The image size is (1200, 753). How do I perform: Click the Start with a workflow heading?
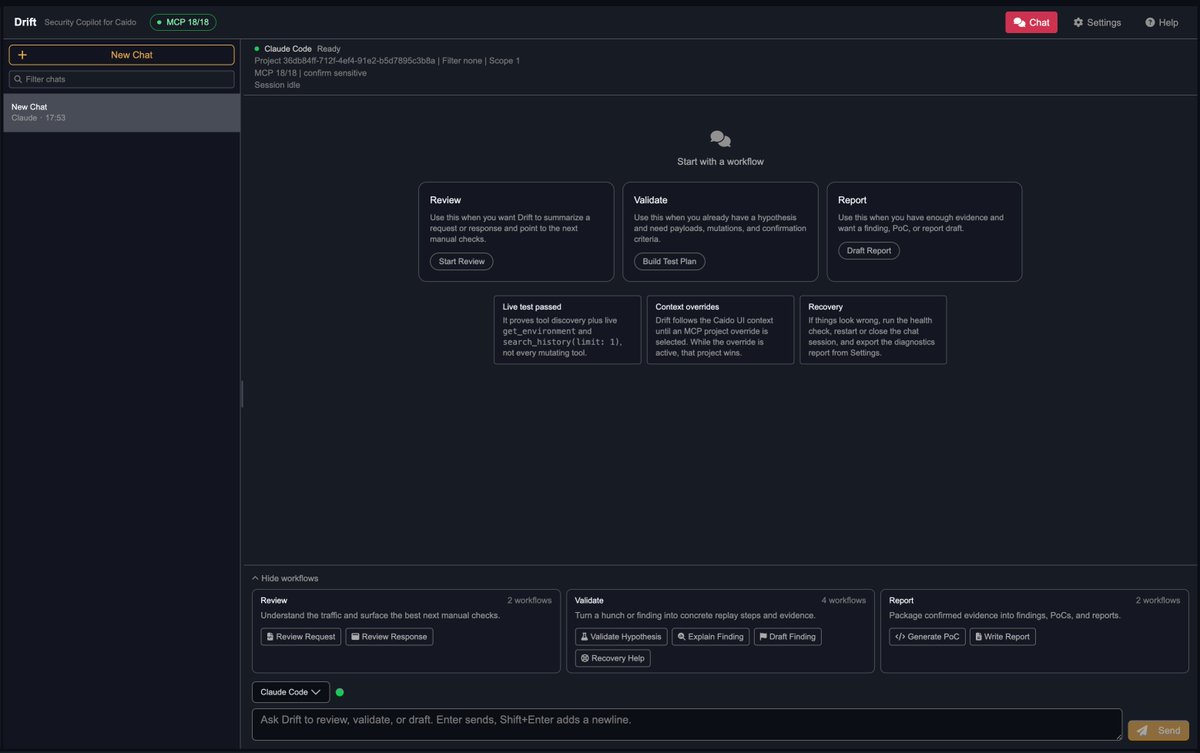720,161
